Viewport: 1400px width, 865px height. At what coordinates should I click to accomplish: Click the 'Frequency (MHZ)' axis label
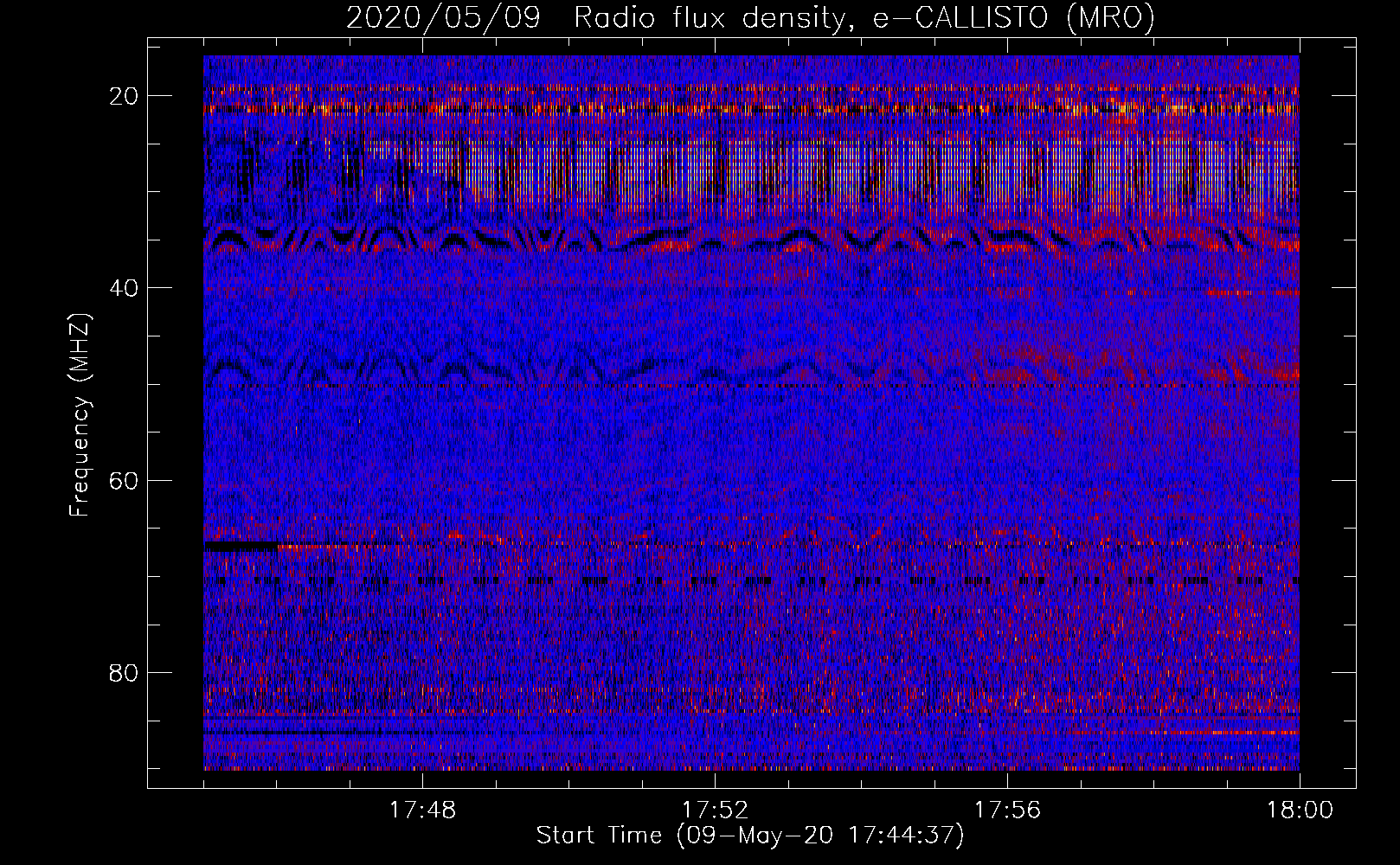[x=80, y=415]
